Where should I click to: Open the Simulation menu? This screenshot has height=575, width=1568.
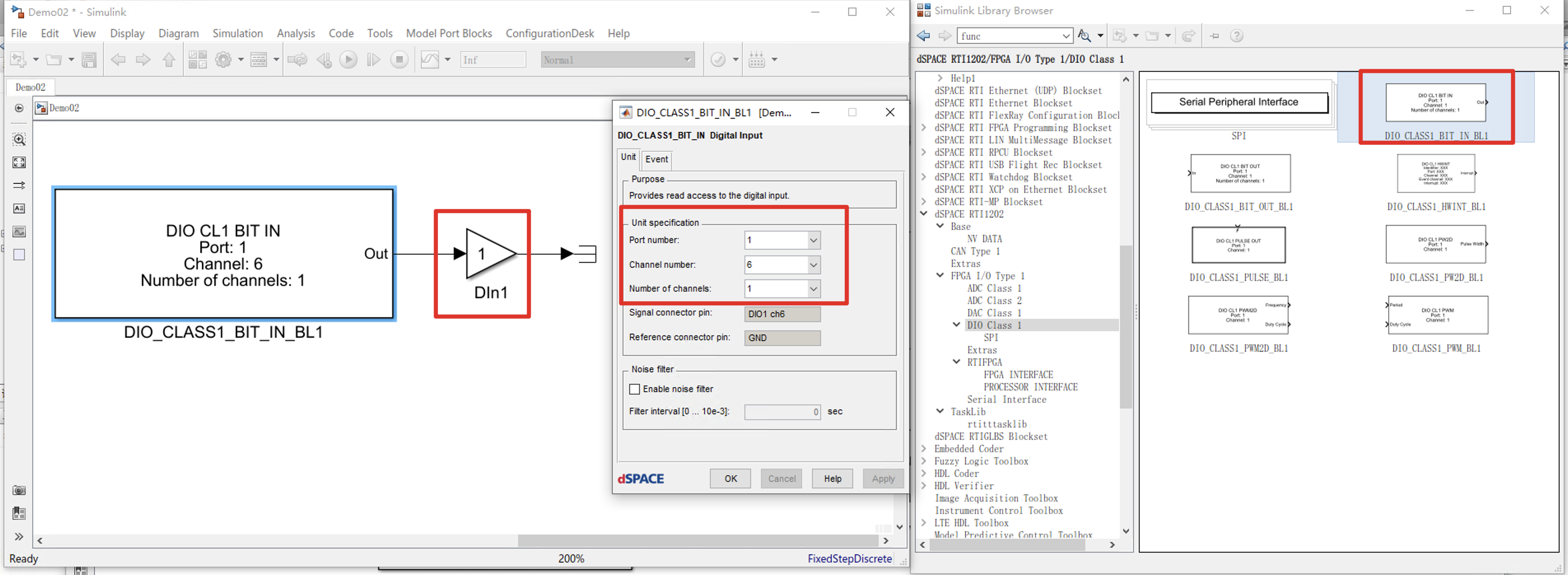tap(238, 33)
